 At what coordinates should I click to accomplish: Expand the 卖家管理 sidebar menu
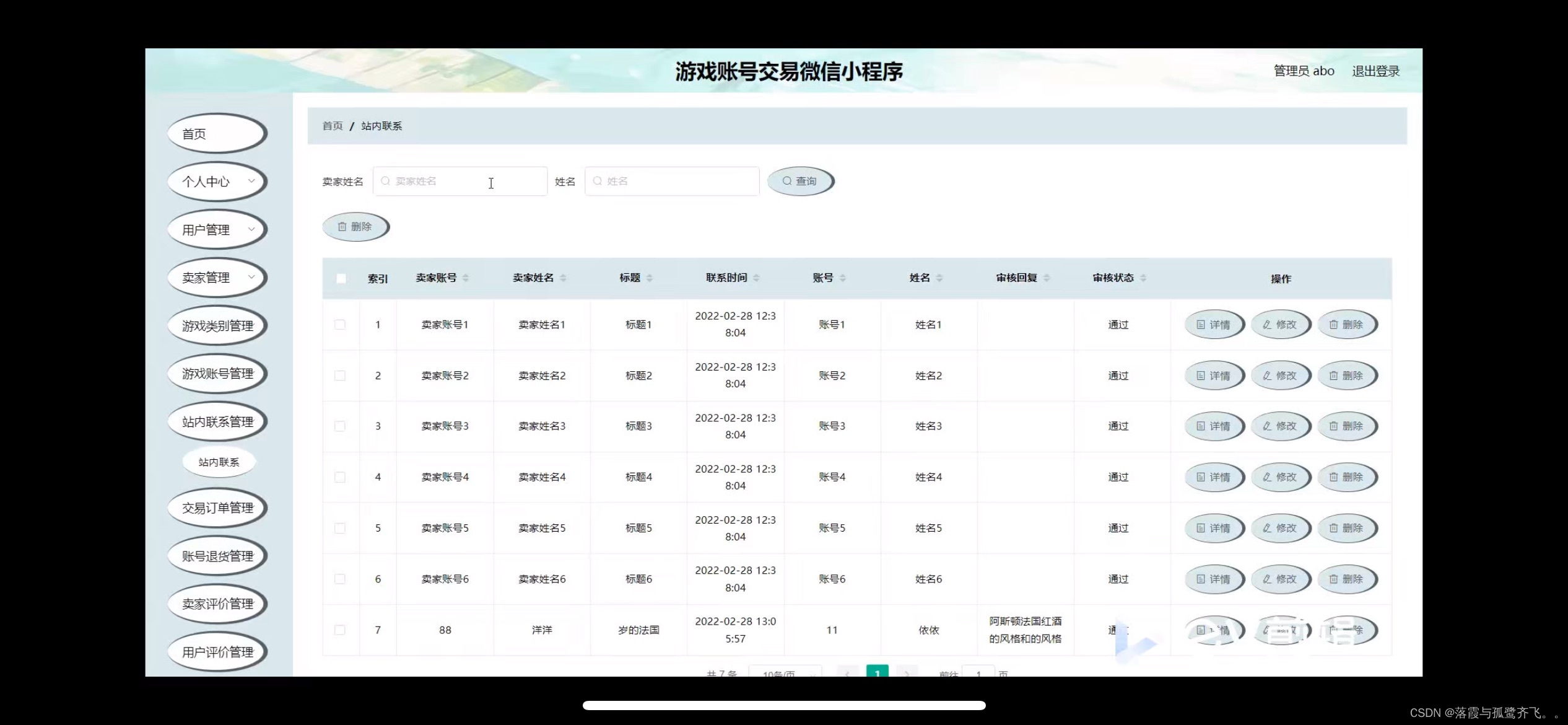[x=217, y=278]
